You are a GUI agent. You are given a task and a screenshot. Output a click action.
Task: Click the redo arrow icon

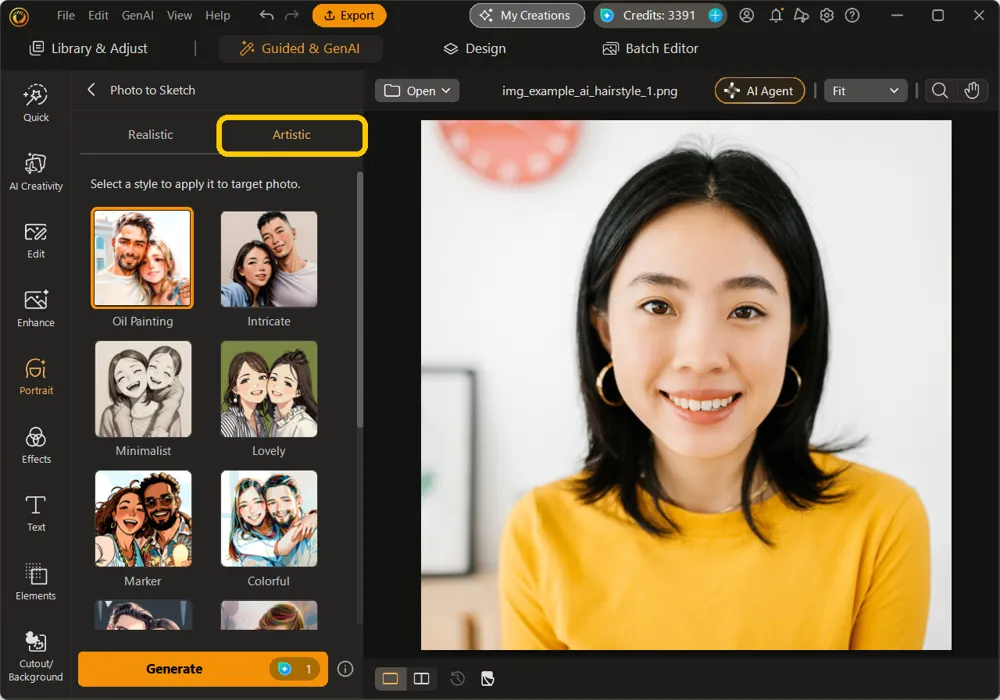coord(291,15)
